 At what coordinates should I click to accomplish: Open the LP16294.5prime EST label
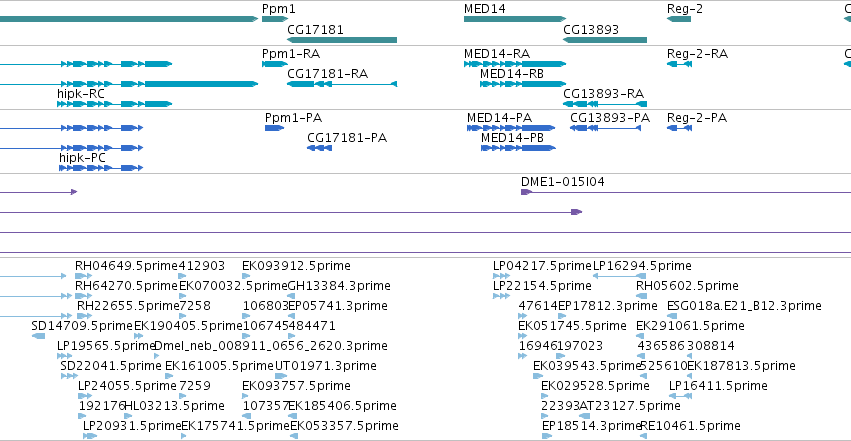tap(642, 266)
